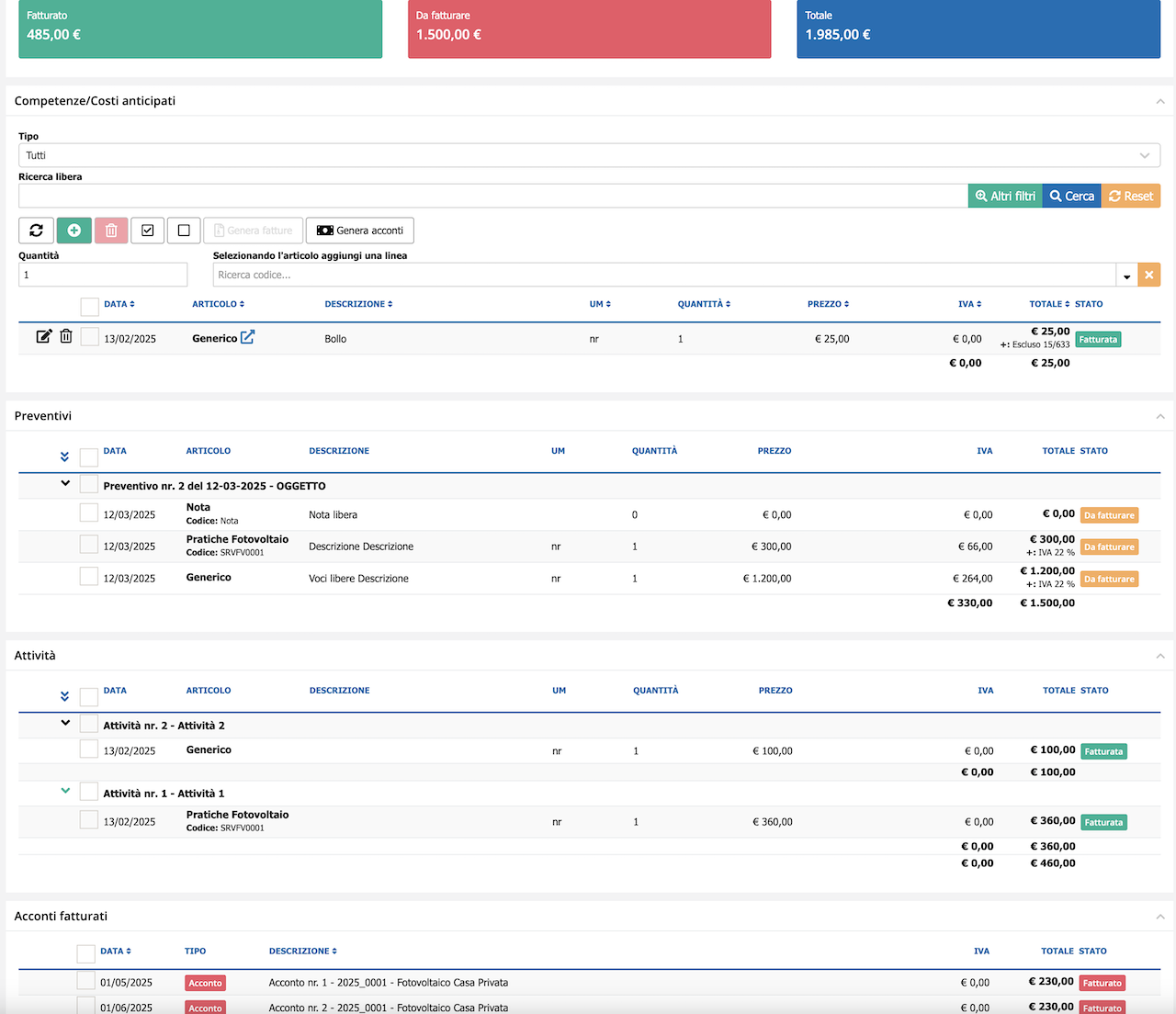Viewport: 1176px width, 1014px height.
Task: Tick the Bollo row checkbox
Action: pyautogui.click(x=89, y=337)
